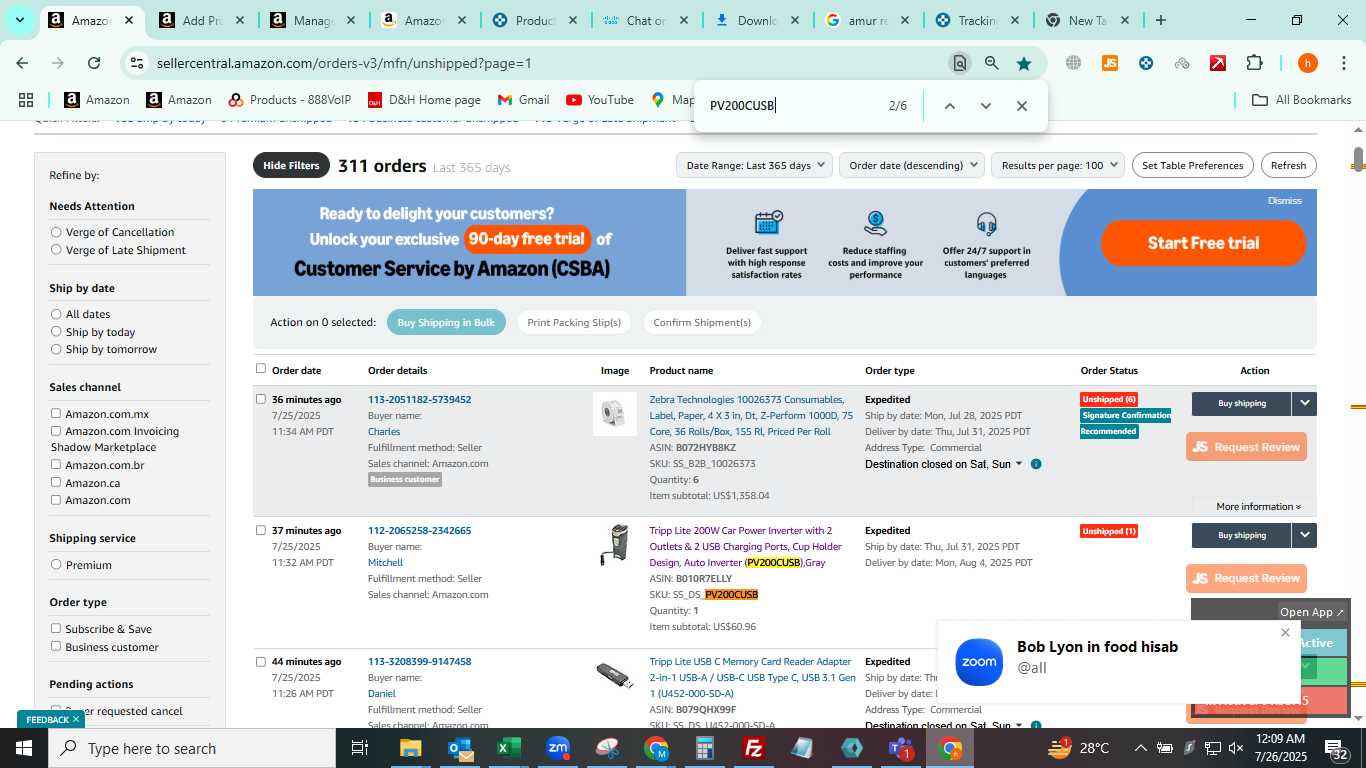The height and width of the screenshot is (768, 1366).
Task: Select Ship by tomorrow radio button
Action: coord(56,349)
